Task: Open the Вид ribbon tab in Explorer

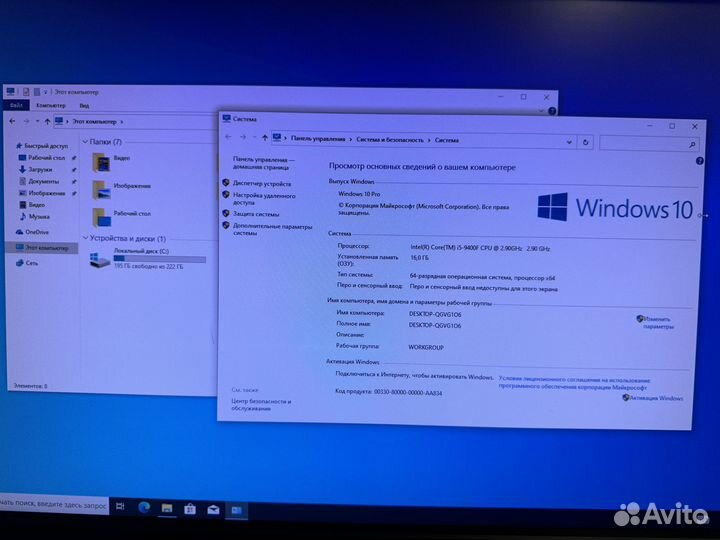Action: pyautogui.click(x=84, y=105)
